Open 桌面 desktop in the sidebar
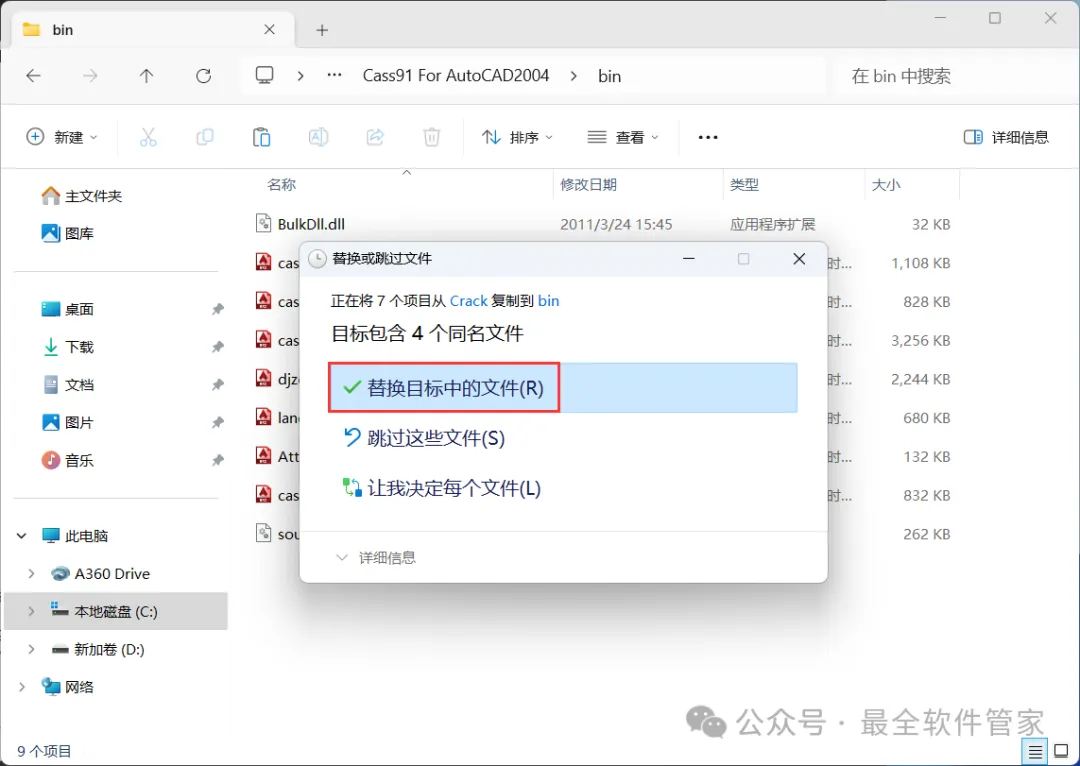 pyautogui.click(x=68, y=309)
